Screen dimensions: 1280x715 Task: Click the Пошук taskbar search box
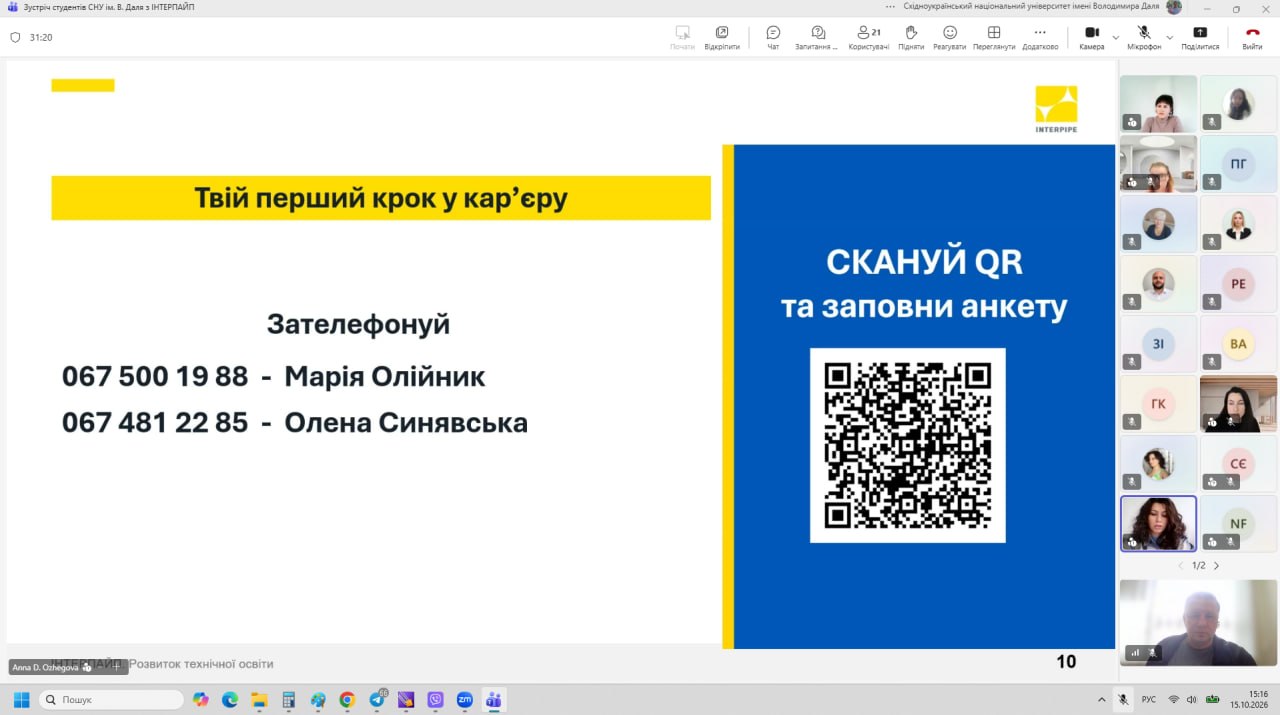point(111,699)
